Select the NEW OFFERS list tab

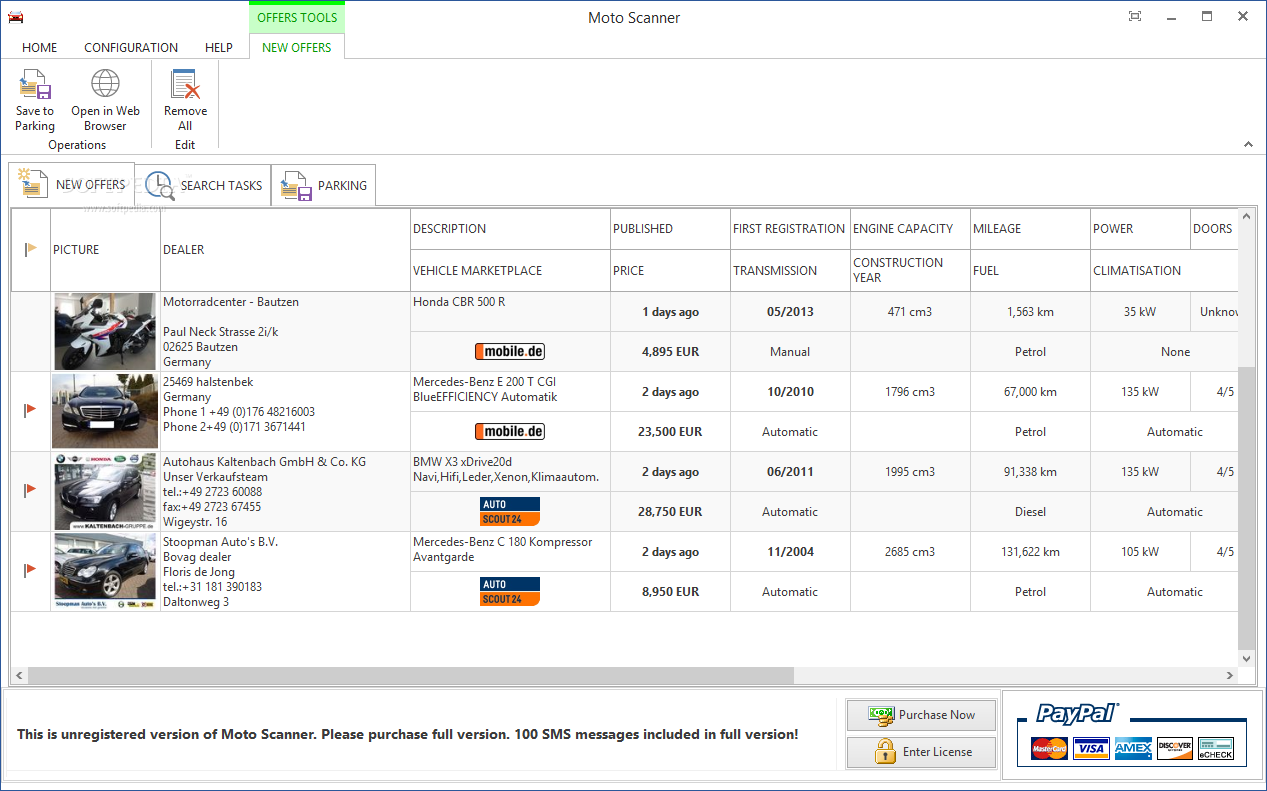(x=72, y=185)
